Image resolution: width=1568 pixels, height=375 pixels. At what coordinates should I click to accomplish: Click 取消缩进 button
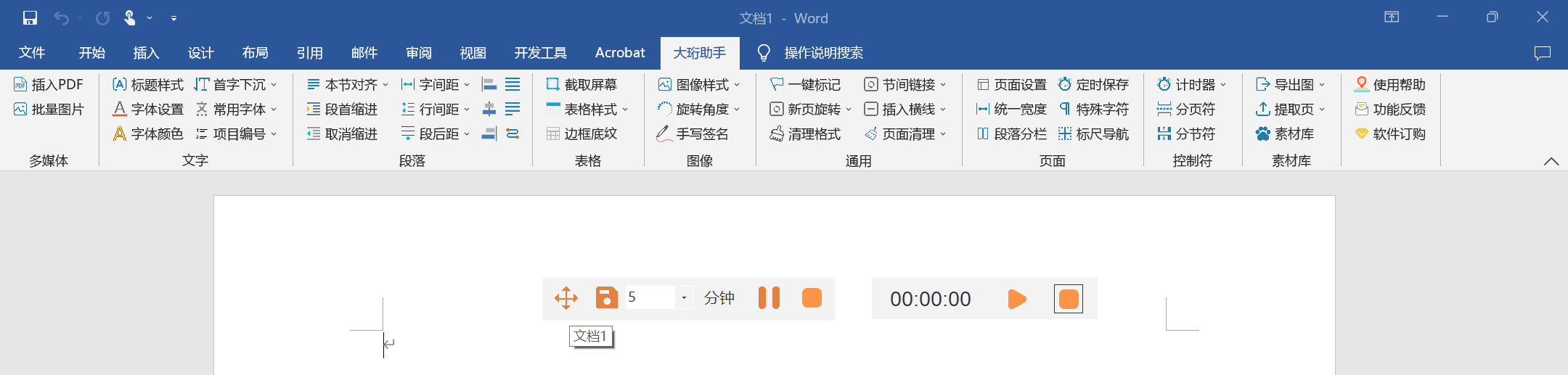point(342,134)
